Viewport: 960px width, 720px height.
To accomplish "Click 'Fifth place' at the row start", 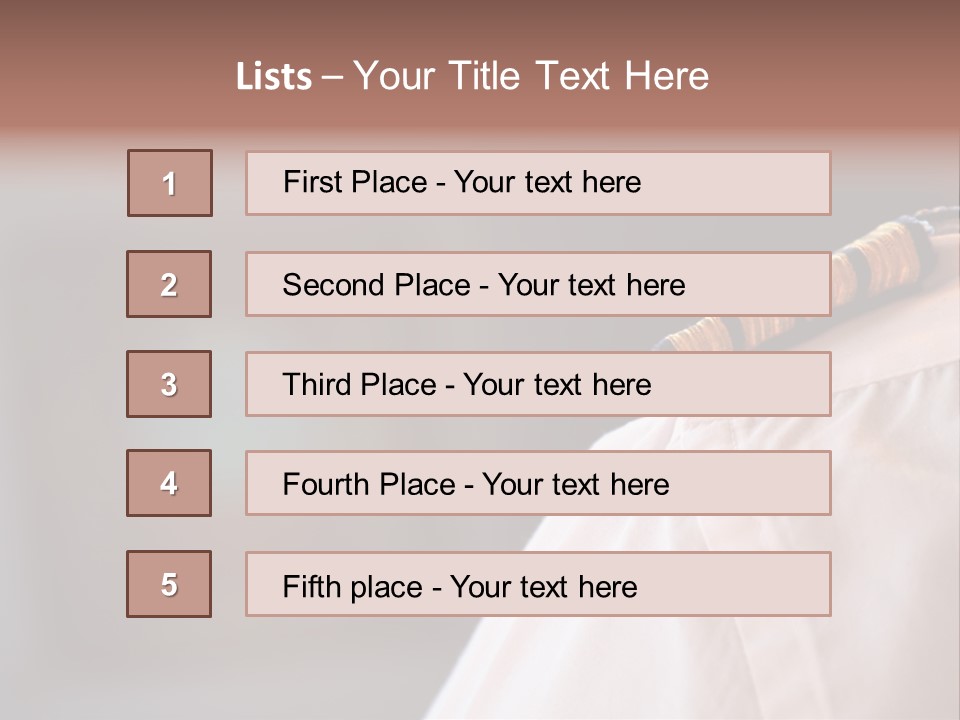I will point(350,586).
